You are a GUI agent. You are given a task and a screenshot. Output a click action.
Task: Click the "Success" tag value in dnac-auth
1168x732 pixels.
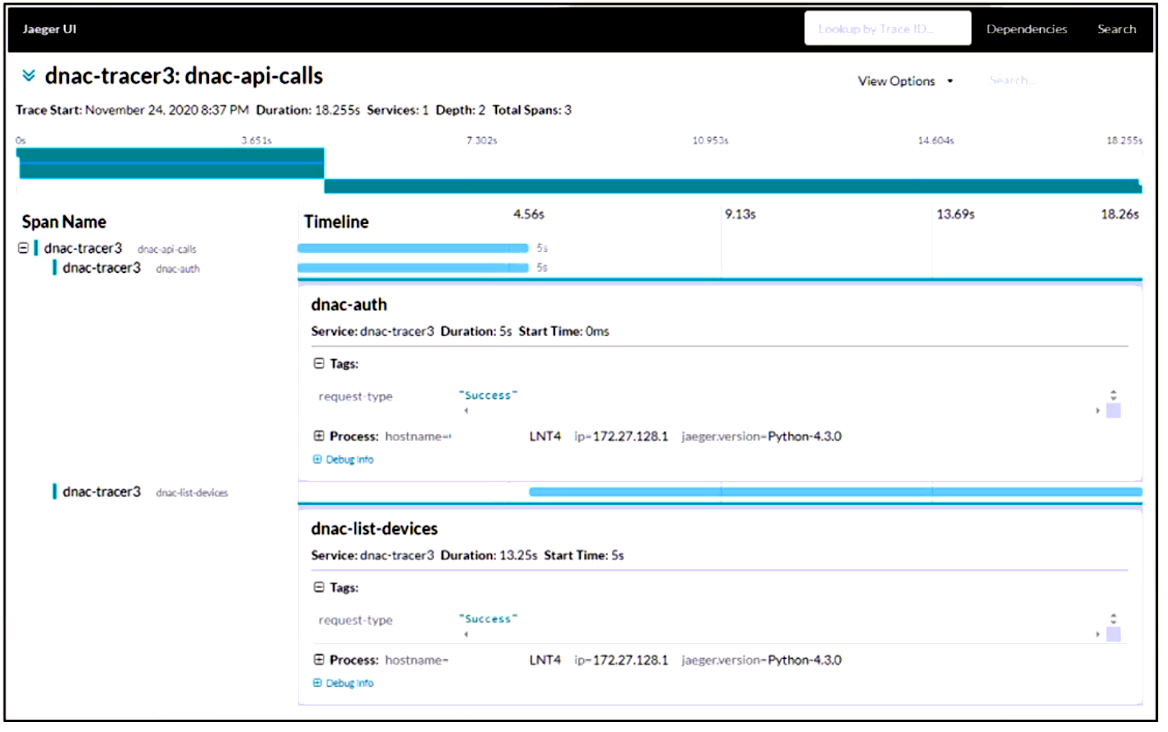[x=487, y=395]
